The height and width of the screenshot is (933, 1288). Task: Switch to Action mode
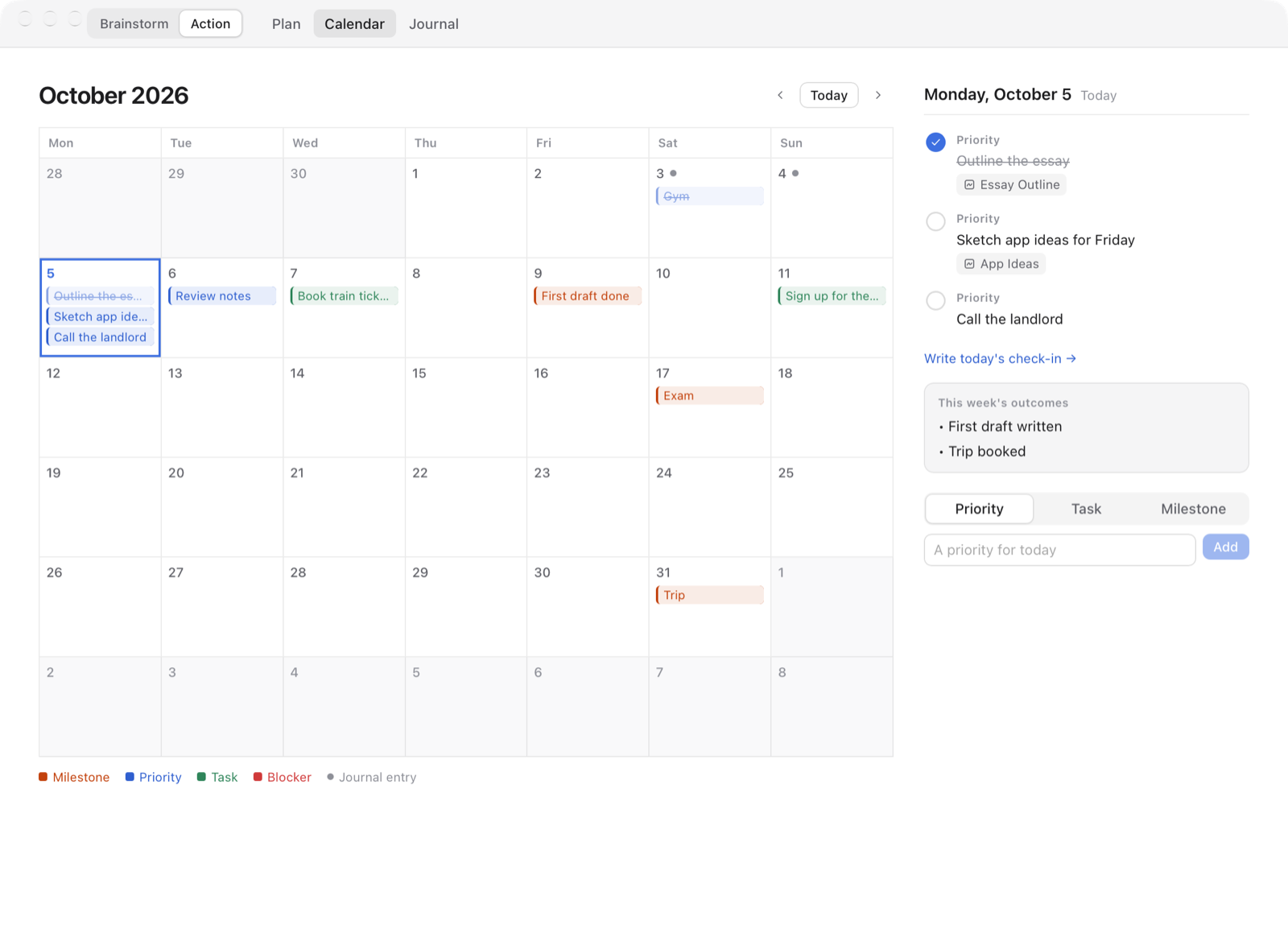[x=210, y=23]
